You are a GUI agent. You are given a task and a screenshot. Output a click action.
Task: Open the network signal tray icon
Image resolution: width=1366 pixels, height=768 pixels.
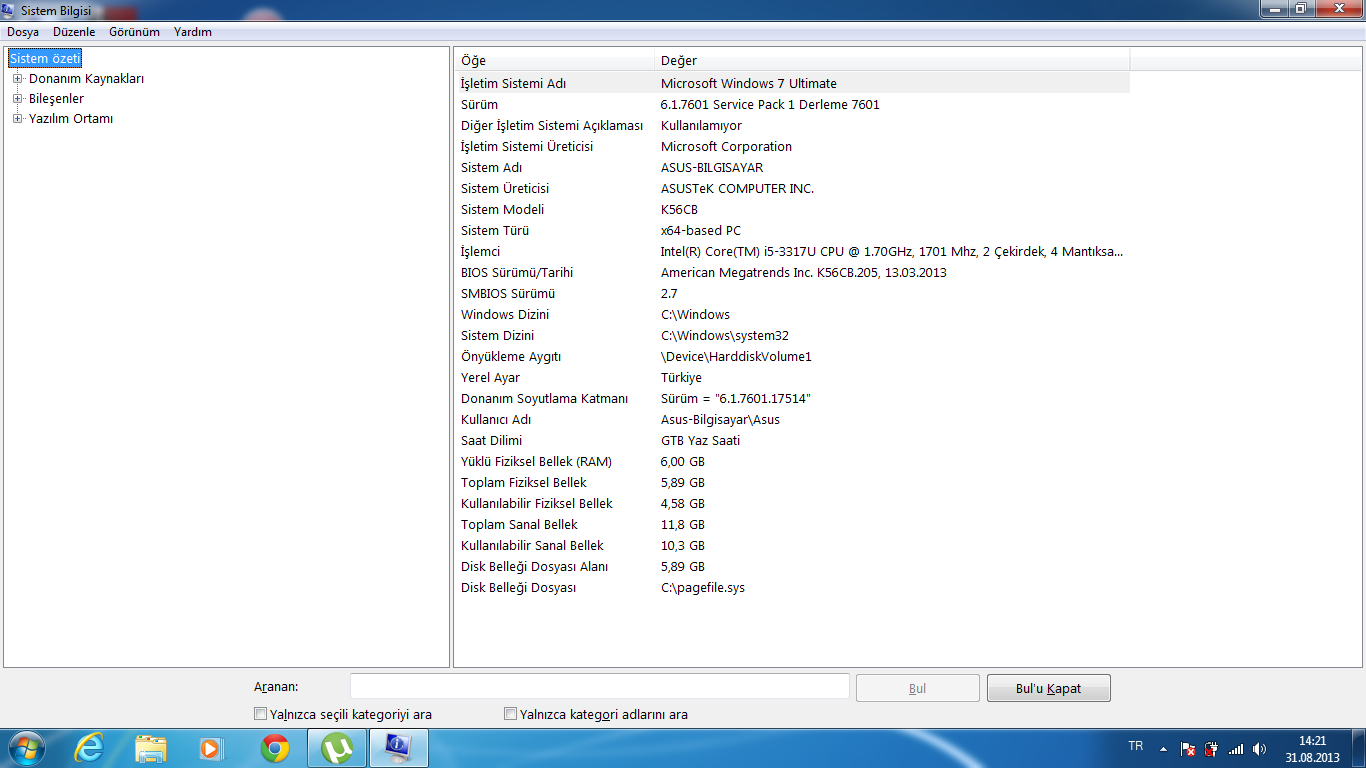[1236, 748]
